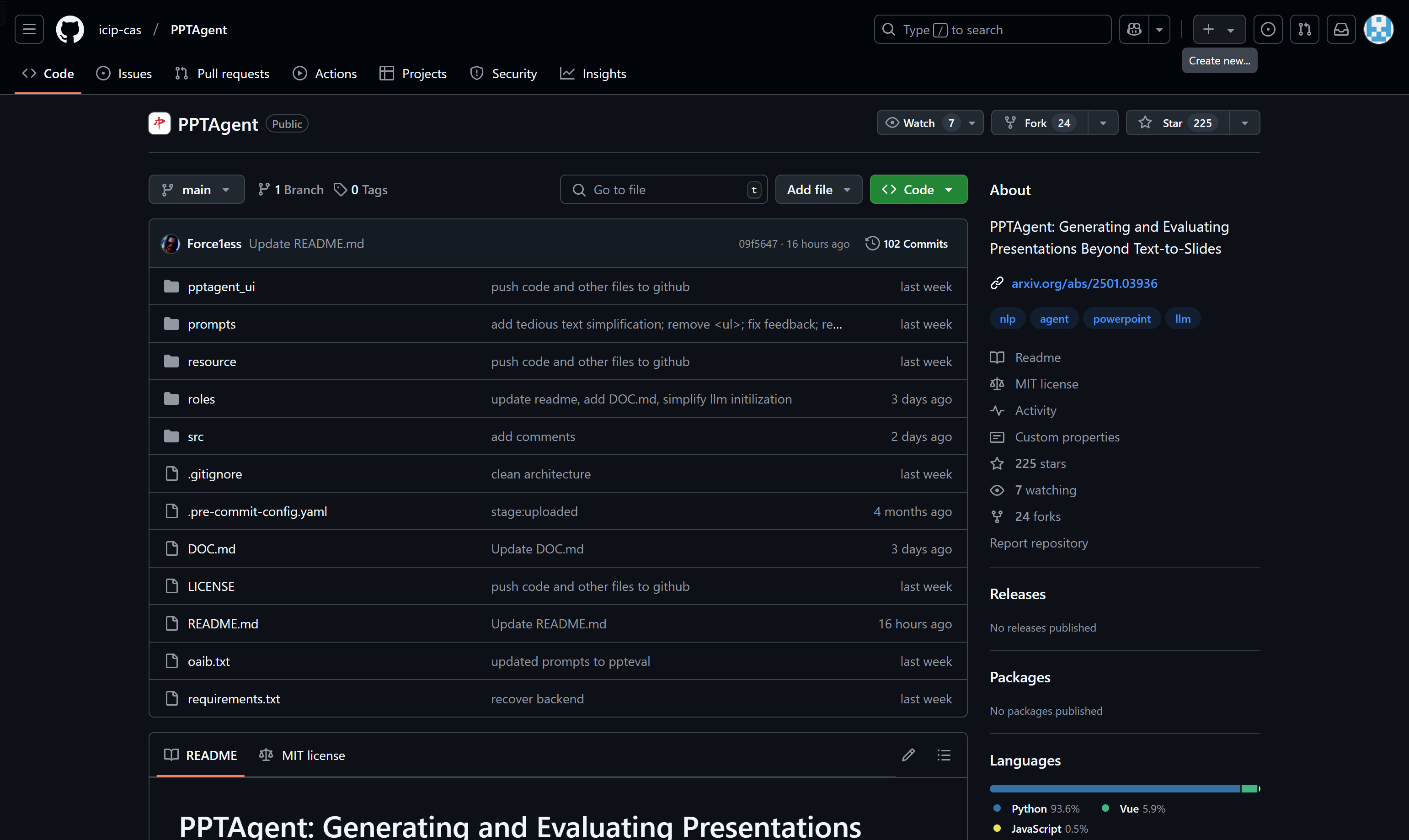Click the powerpoint topic tag
1409x840 pixels.
1121,319
